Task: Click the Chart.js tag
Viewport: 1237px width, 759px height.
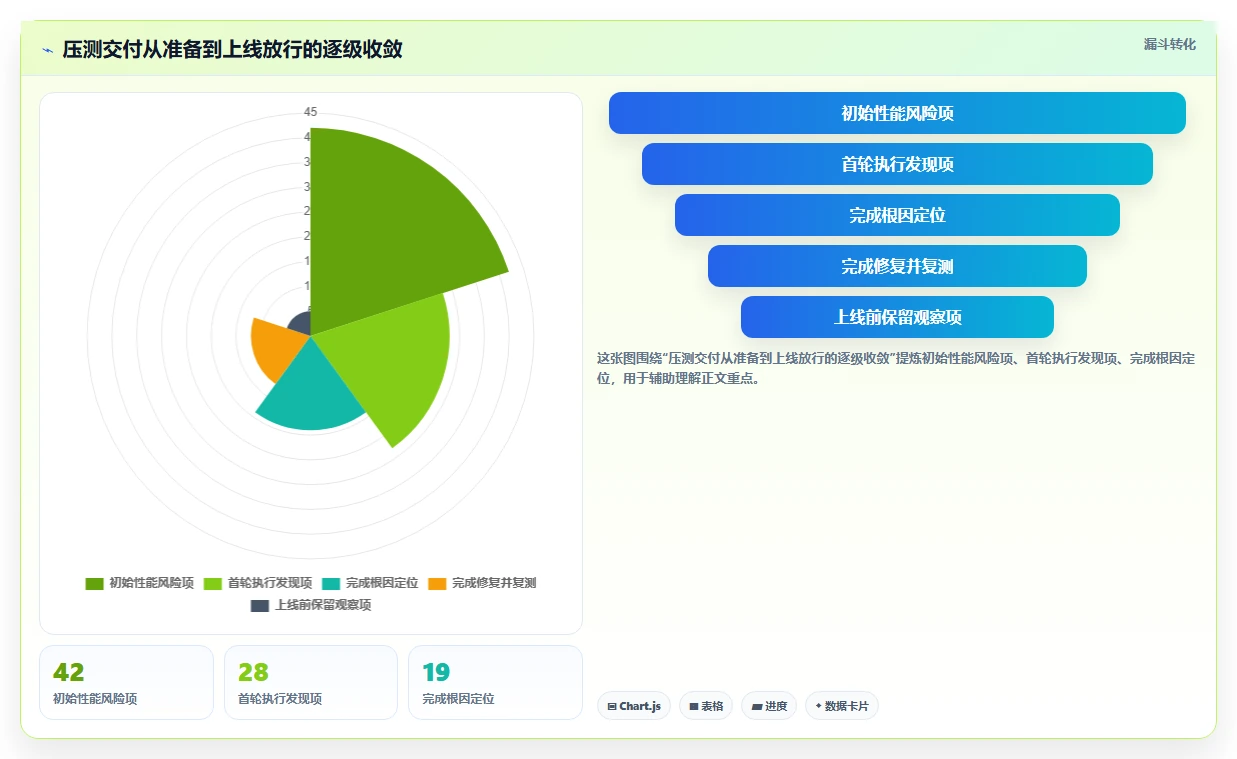Action: 634,706
